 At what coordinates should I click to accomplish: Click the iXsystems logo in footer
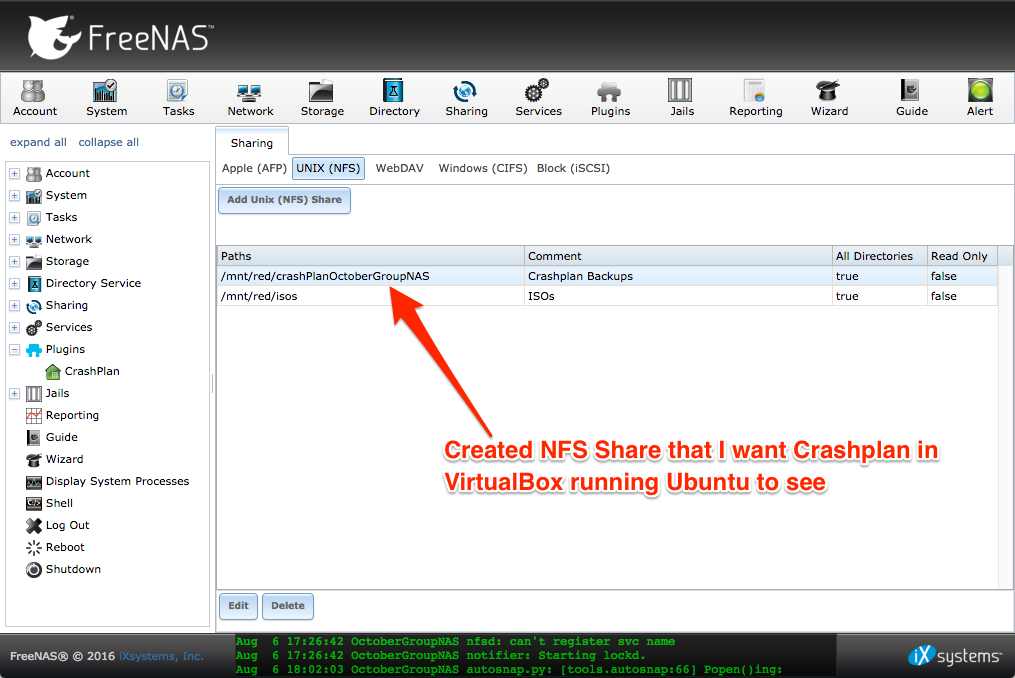tap(955, 656)
